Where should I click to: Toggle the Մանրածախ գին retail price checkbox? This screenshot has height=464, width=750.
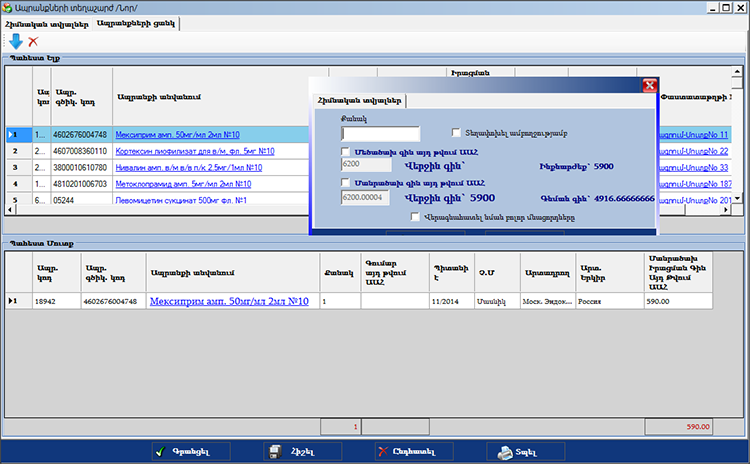coord(346,183)
